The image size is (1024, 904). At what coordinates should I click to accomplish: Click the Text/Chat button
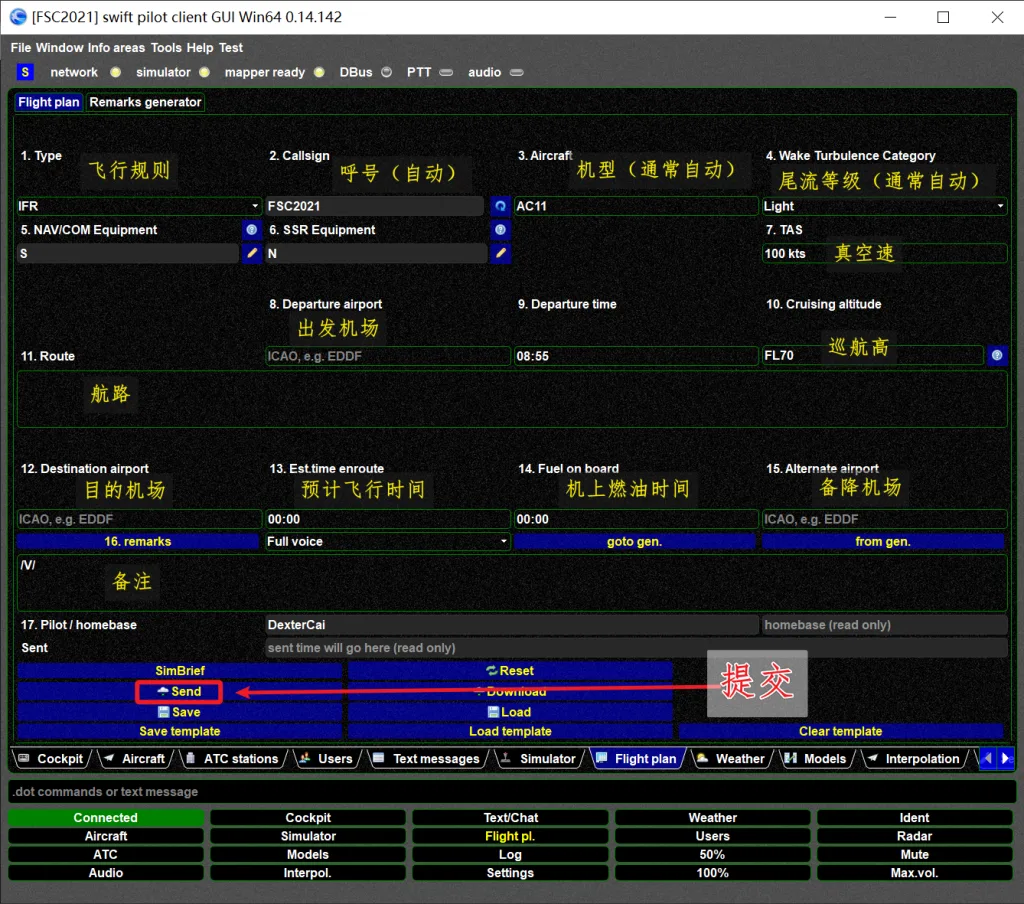pyautogui.click(x=510, y=818)
